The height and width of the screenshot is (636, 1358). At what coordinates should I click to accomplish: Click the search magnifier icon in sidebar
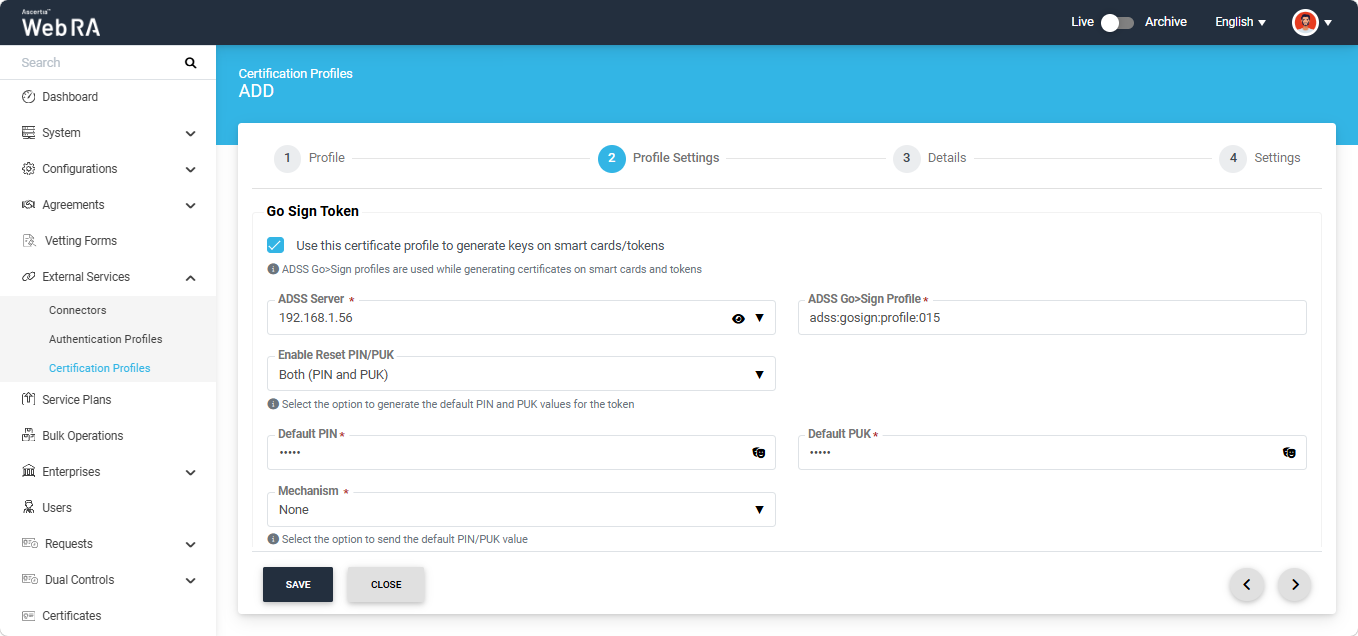click(x=191, y=63)
